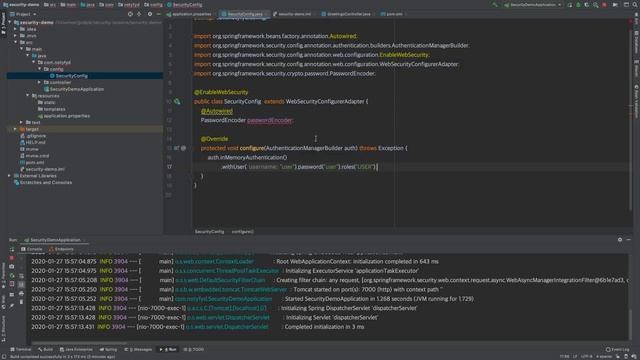Image resolution: width=640 pixels, height=360 pixels.
Task: Hide the Project panel with the minus icon
Action: pyautogui.click(x=159, y=14)
